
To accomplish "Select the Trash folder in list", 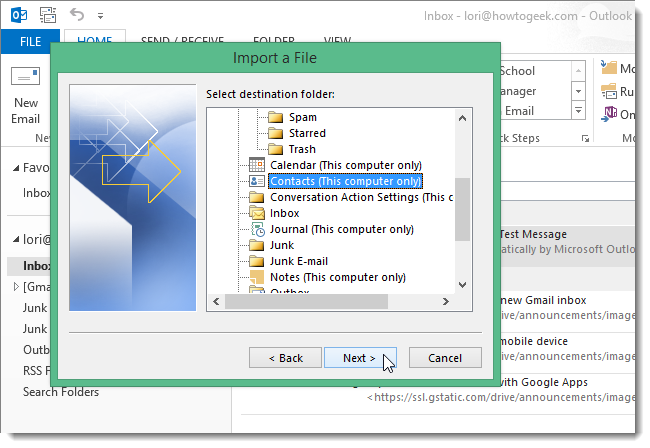I will click(302, 149).
